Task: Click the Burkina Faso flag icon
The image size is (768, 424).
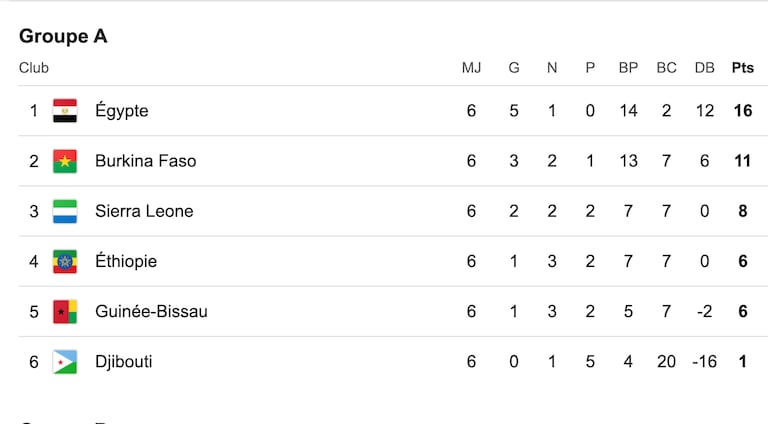Action: click(x=65, y=161)
